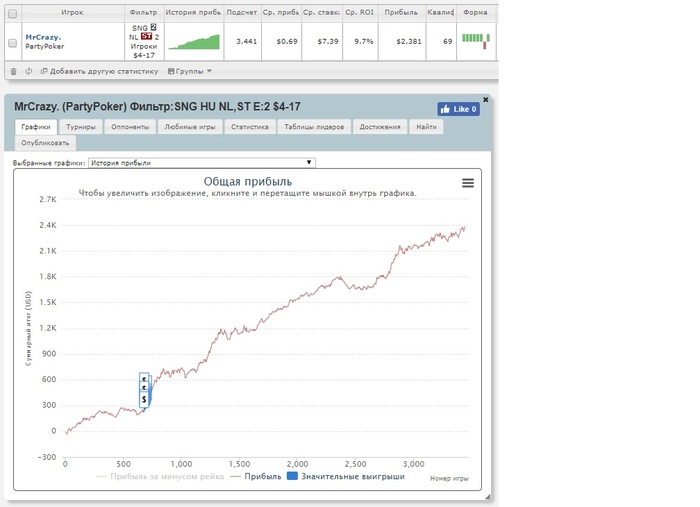The image size is (700, 507).
Task: Sort by the Фильтр column header
Action: point(144,12)
